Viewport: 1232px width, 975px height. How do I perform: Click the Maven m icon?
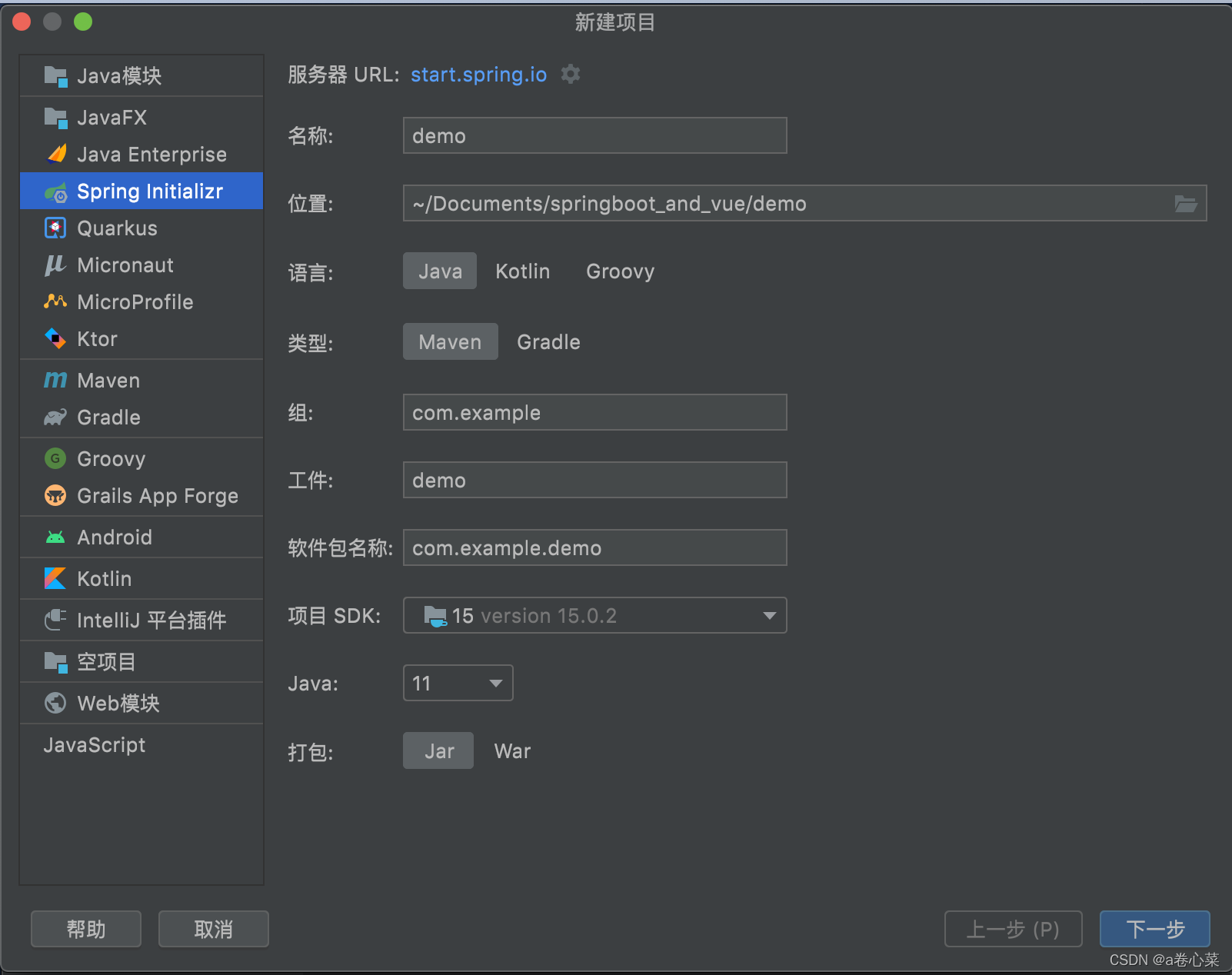pyautogui.click(x=55, y=380)
